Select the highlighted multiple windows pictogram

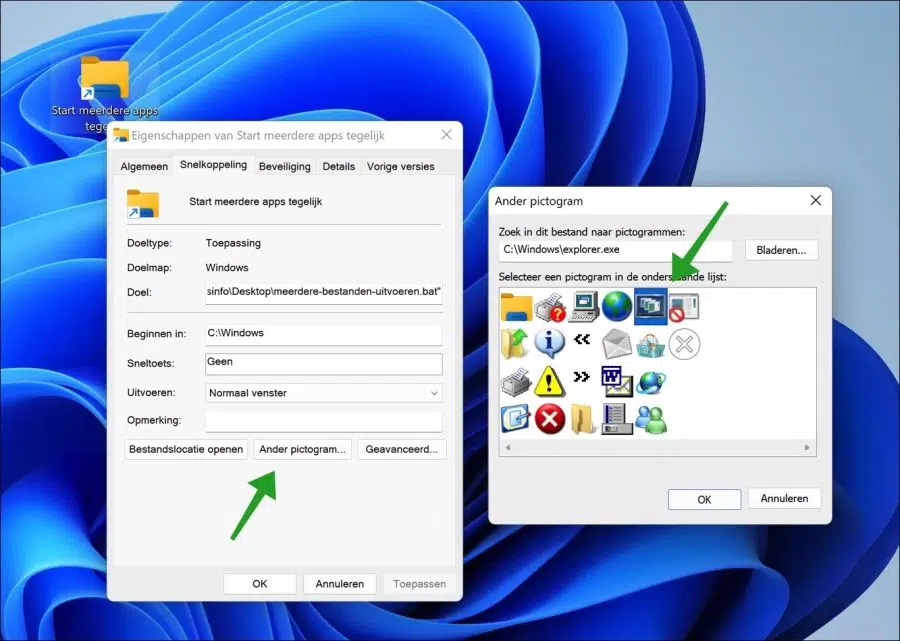click(651, 306)
